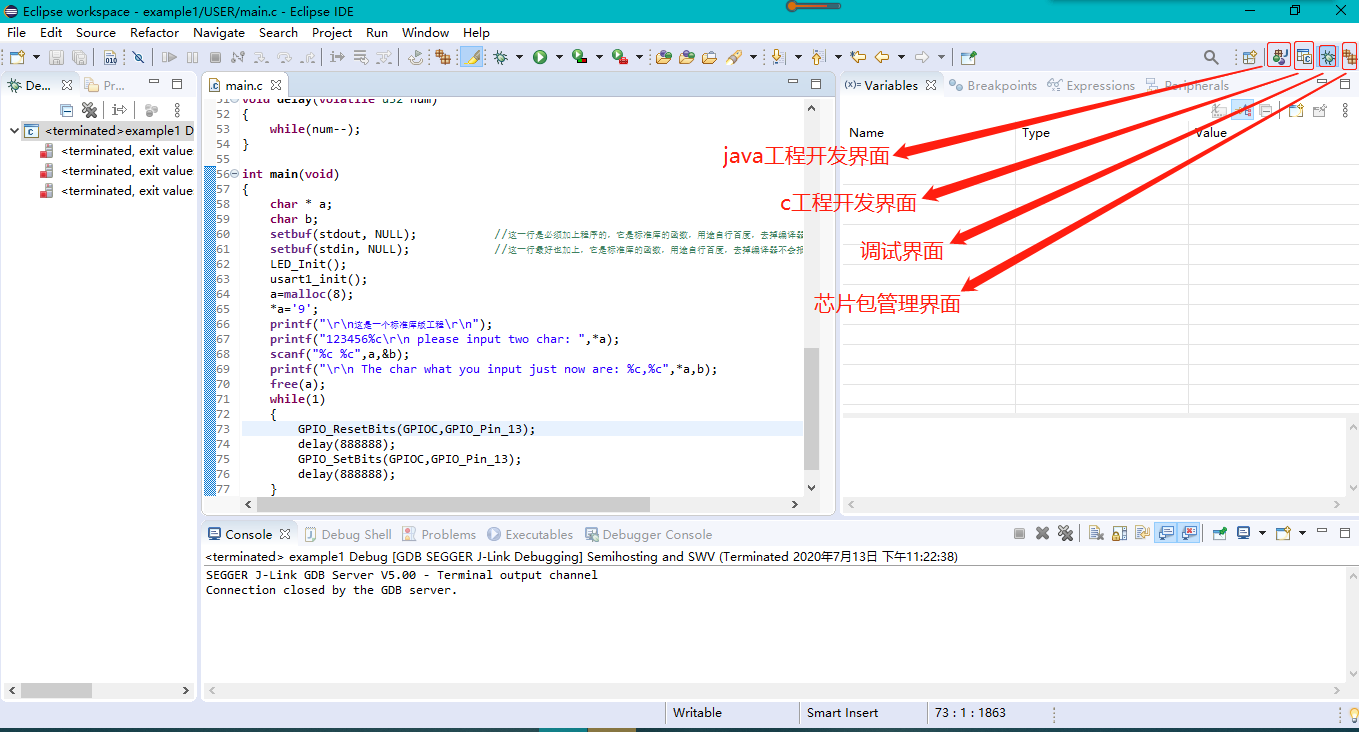The height and width of the screenshot is (732, 1359).
Task: Click the Open Perspective icon
Action: tap(1249, 57)
